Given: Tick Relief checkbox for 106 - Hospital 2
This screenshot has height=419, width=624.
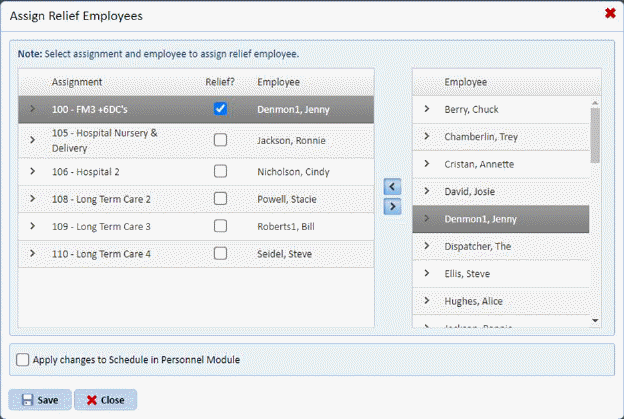Looking at the screenshot, I should coord(220,171).
